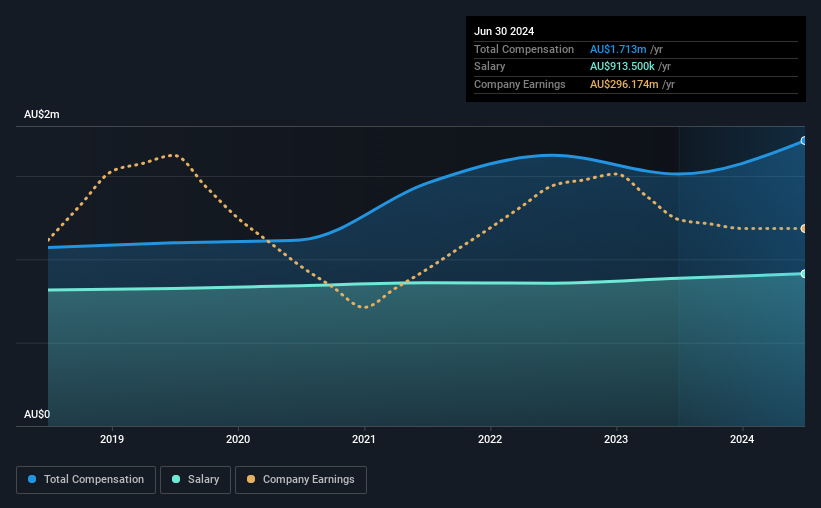Click the 2022 x-axis label
Viewport: 821px width, 508px height.
coord(490,439)
